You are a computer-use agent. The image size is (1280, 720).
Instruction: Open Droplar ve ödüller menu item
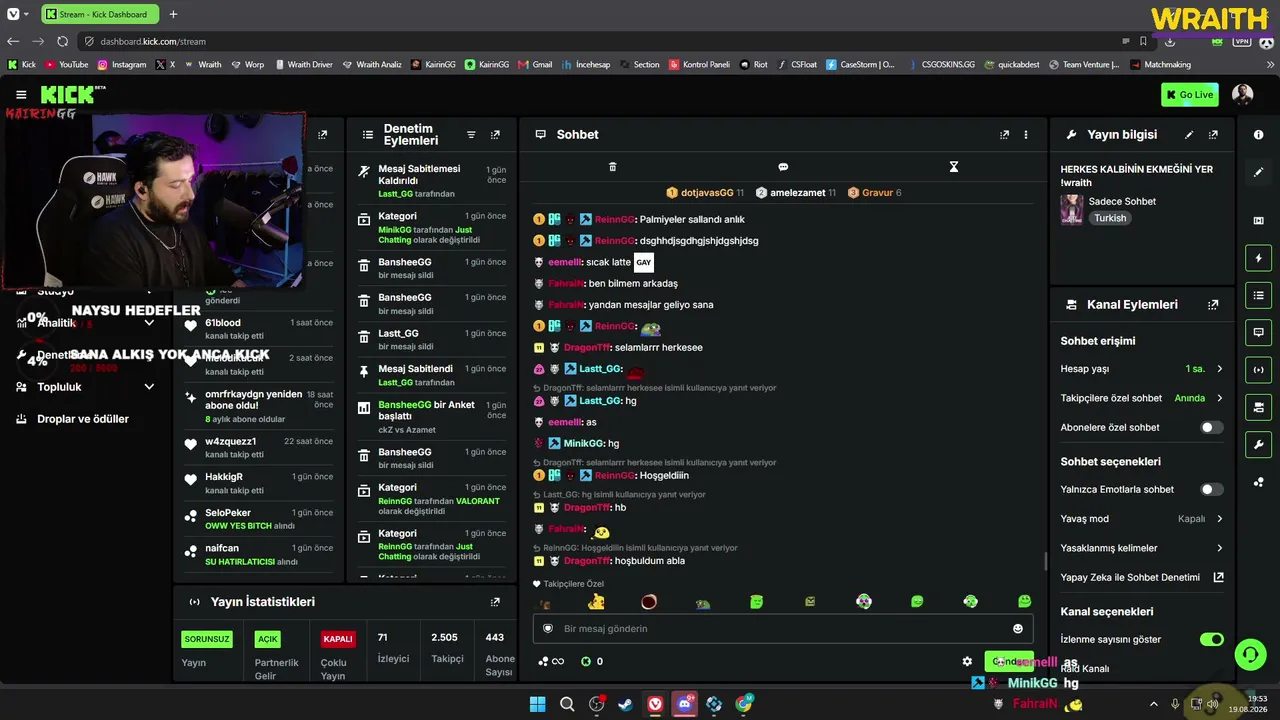point(83,419)
